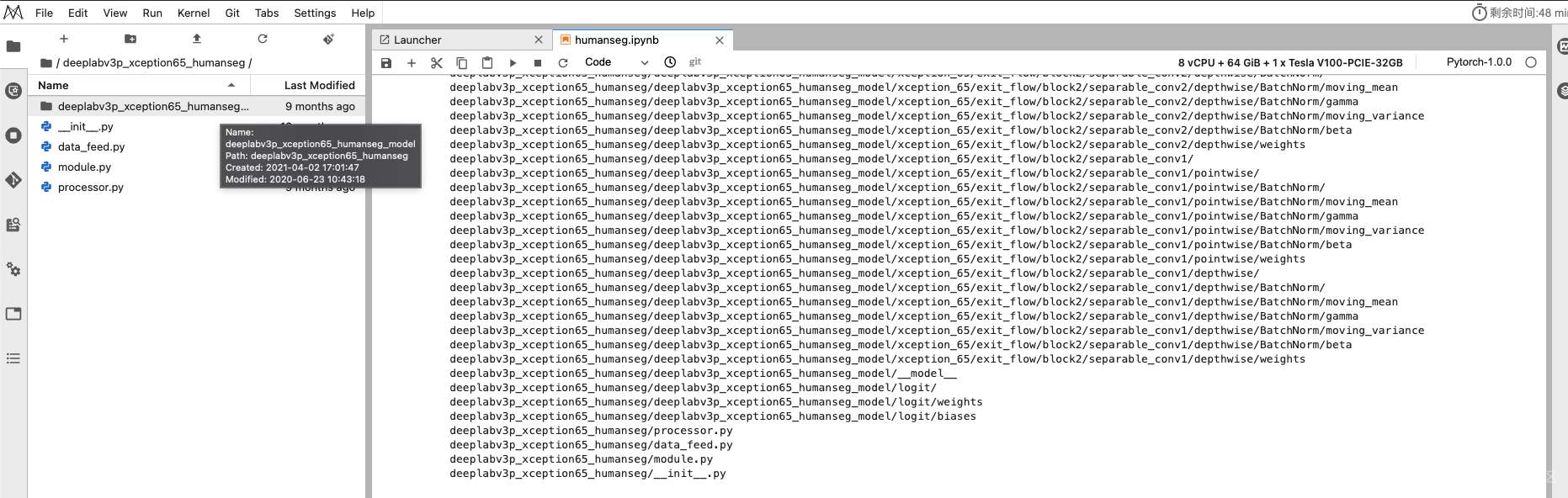Open the Tabs menu
This screenshot has width=1568, height=498.
pyautogui.click(x=267, y=13)
